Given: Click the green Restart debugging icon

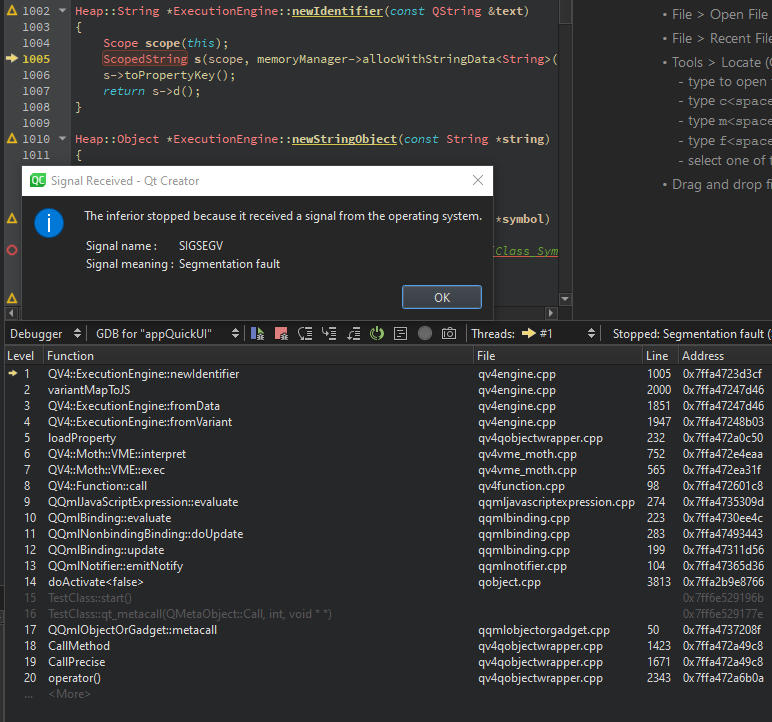Looking at the screenshot, I should click(x=377, y=334).
